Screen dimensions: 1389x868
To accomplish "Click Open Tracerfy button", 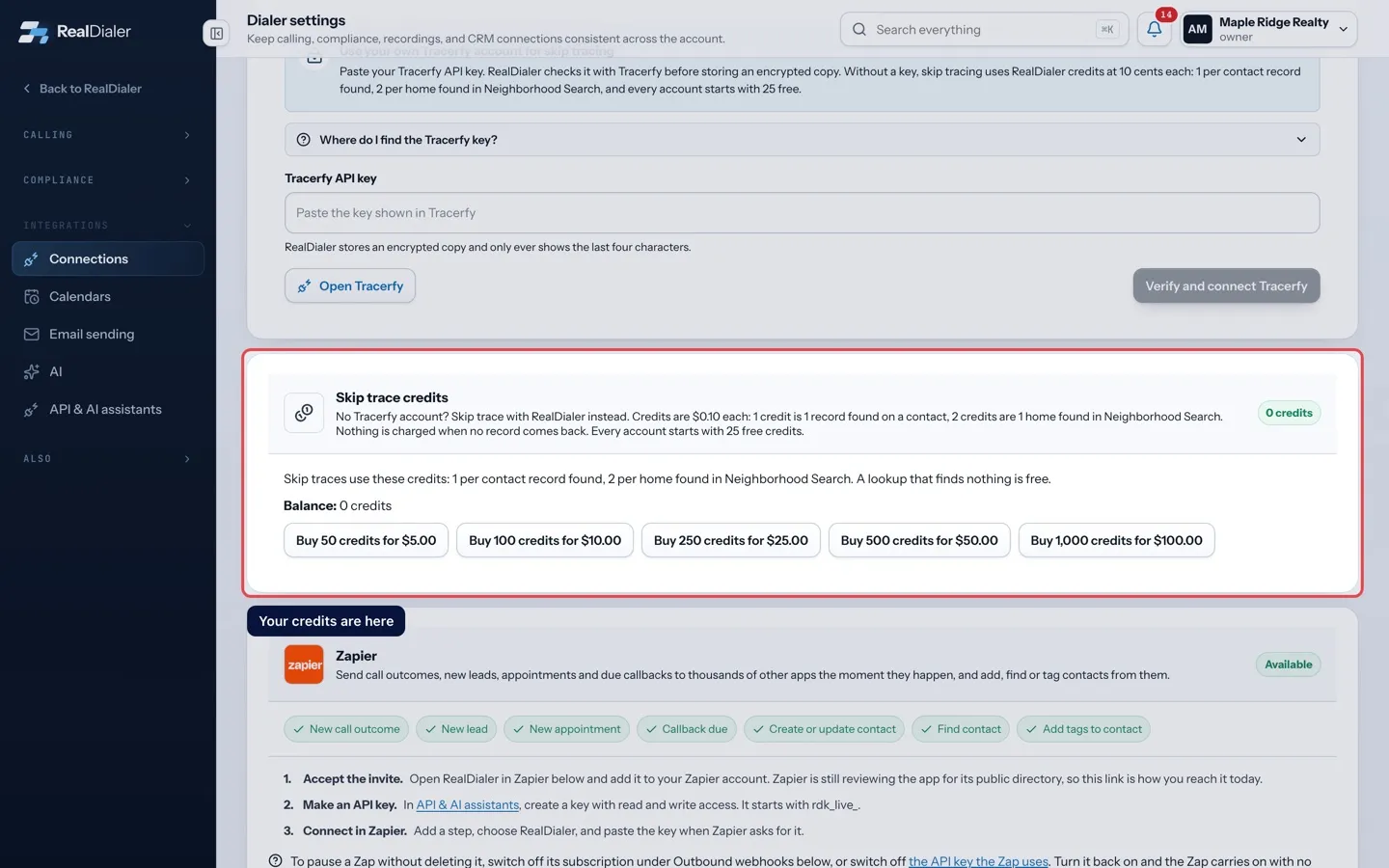I will click(x=350, y=285).
